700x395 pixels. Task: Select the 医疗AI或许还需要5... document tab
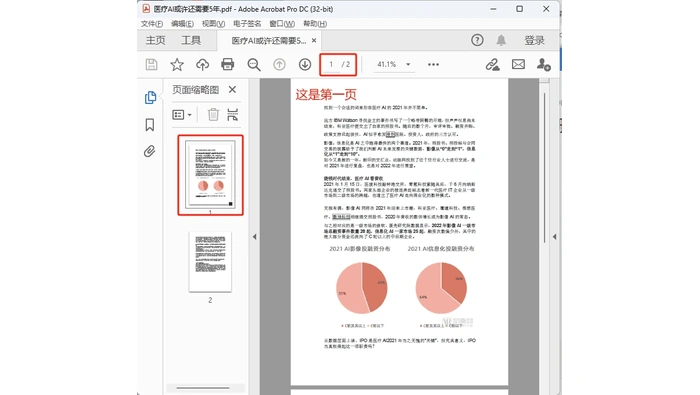(x=268, y=41)
